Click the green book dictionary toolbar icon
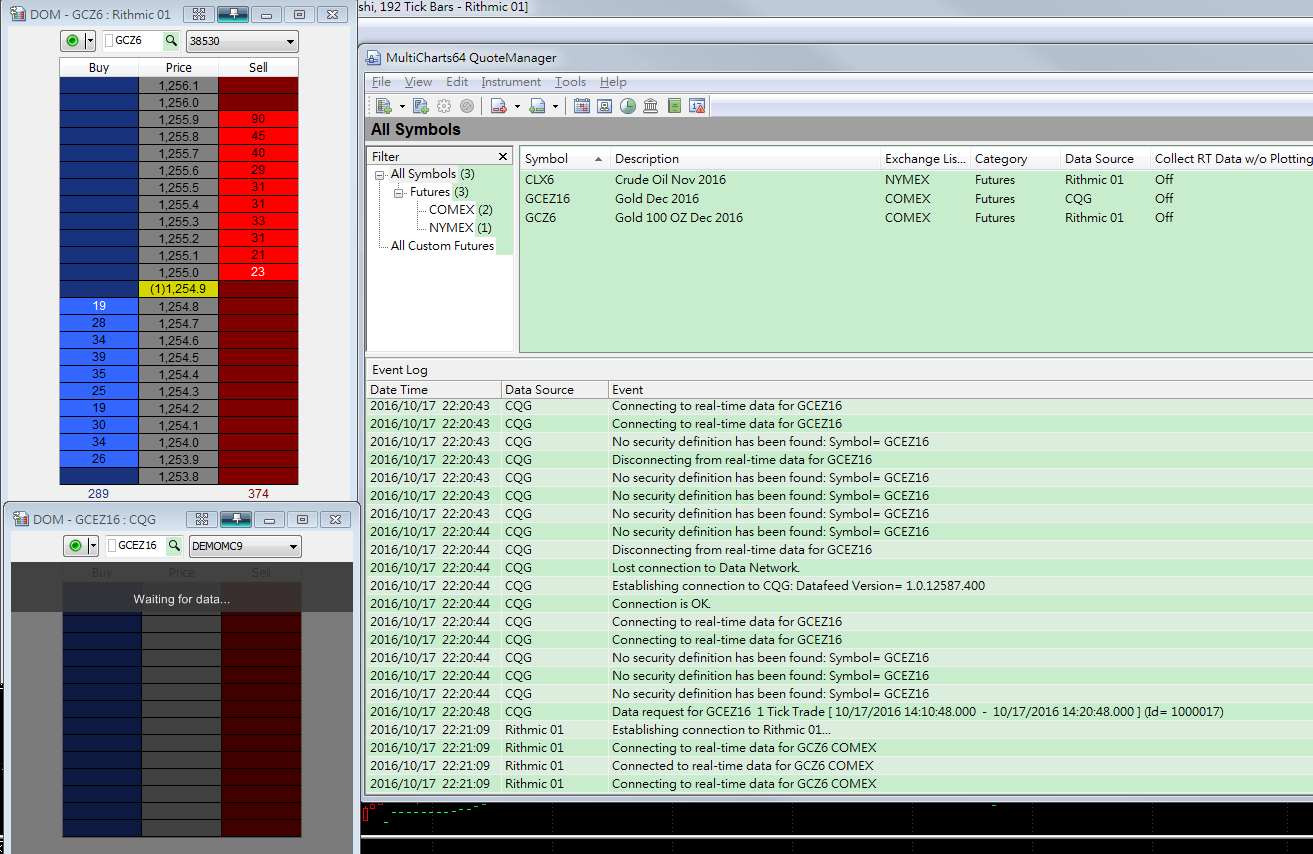Screen dimensions: 1313x854 (x=674, y=106)
